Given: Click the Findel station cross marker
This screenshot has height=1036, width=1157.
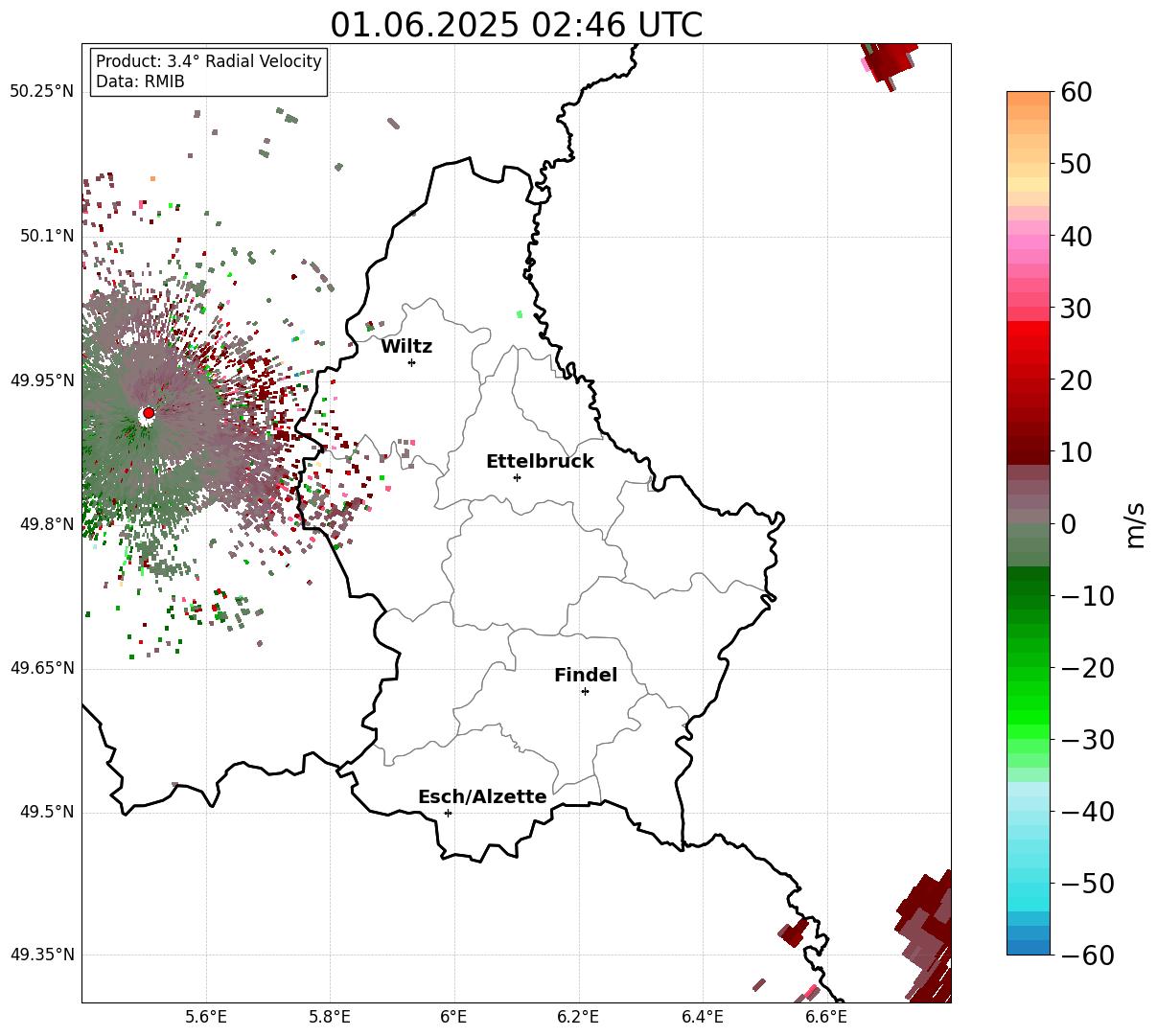Looking at the screenshot, I should click(585, 691).
